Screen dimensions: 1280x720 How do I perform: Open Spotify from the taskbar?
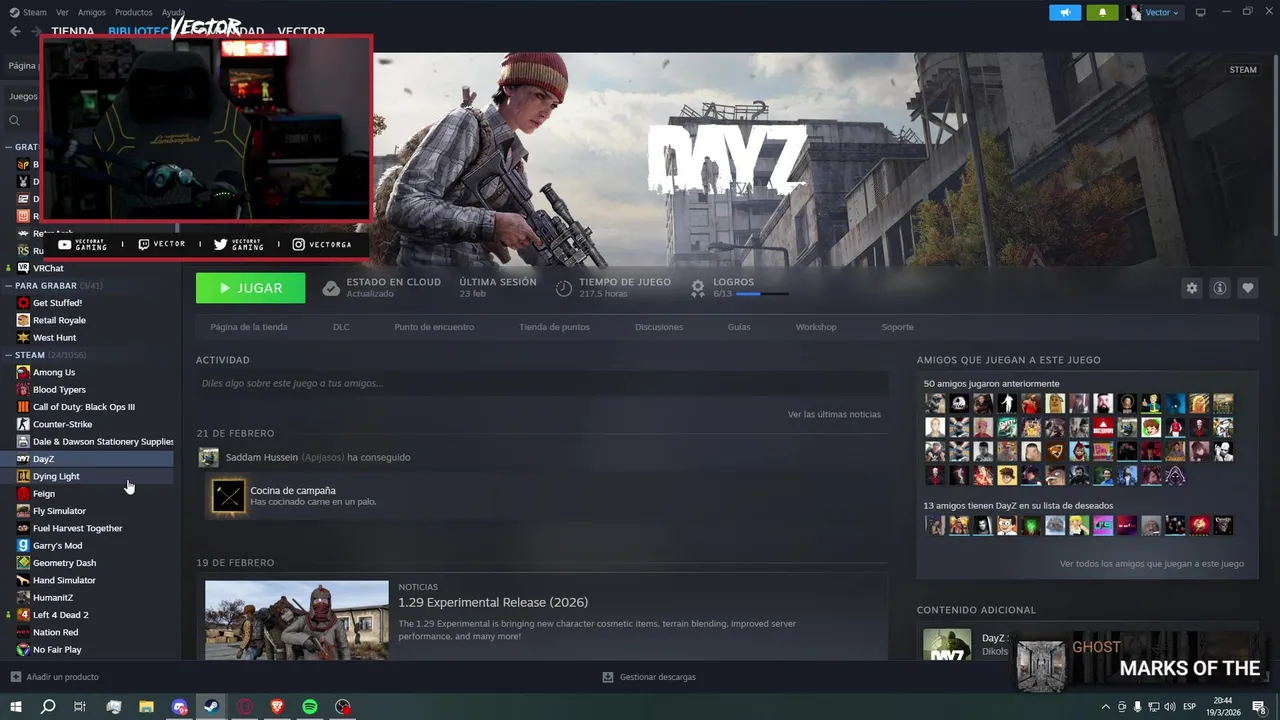point(310,707)
